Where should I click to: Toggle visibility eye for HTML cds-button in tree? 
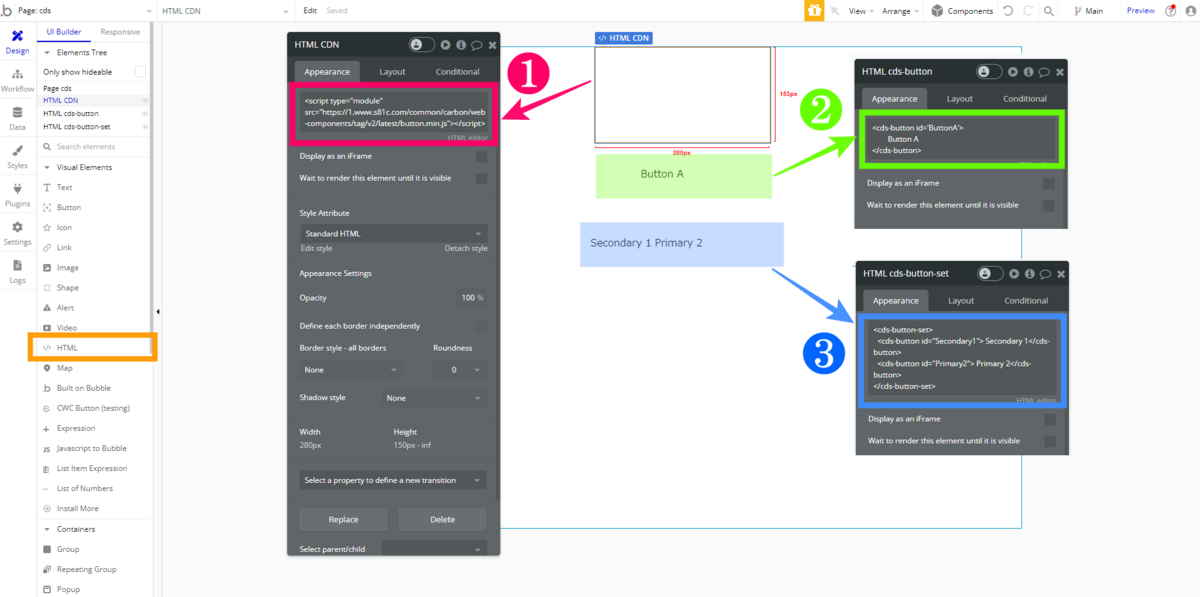pos(145,114)
